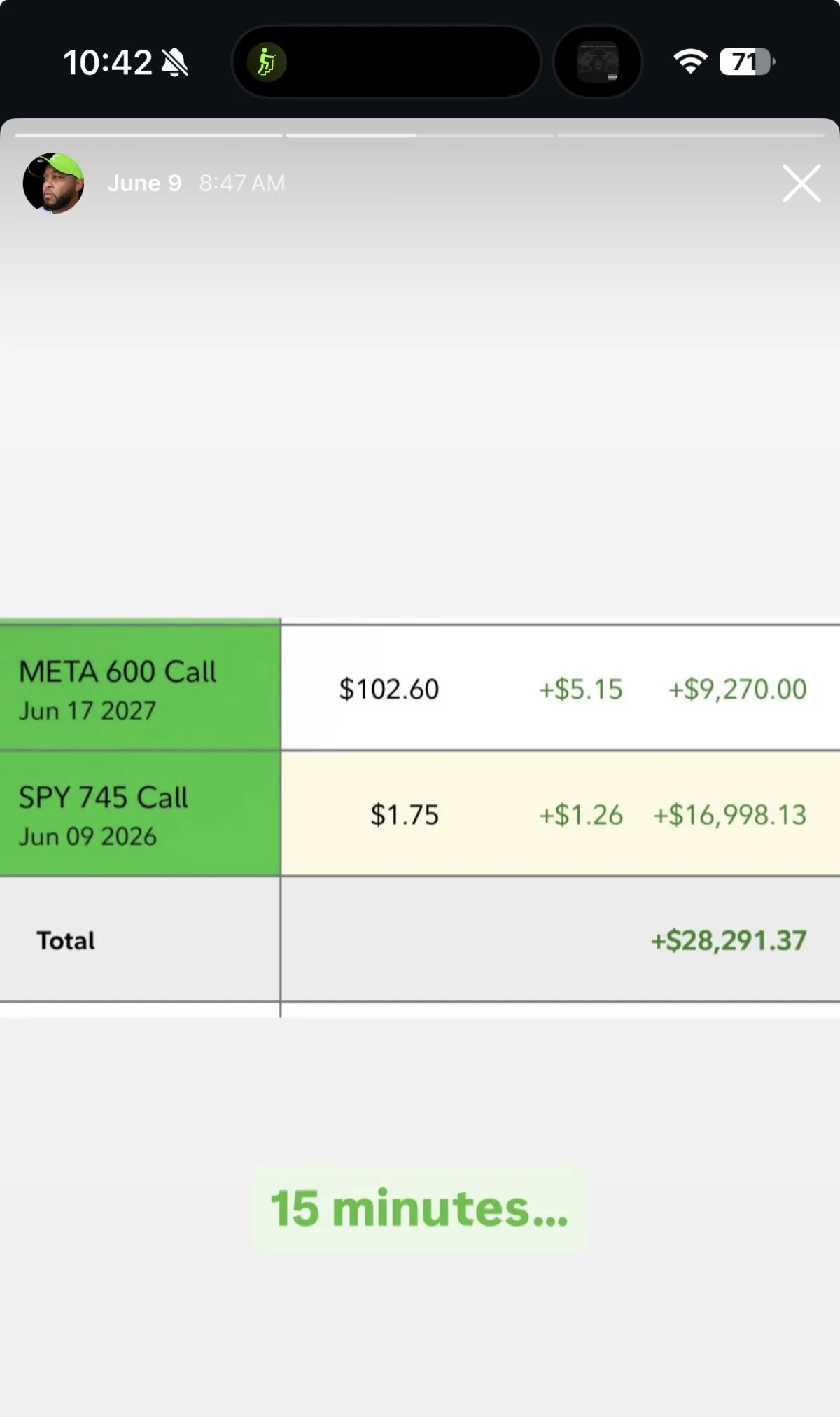Viewport: 840px width, 1417px height.
Task: Tap the second story progress bar segment
Action: pyautogui.click(x=420, y=135)
